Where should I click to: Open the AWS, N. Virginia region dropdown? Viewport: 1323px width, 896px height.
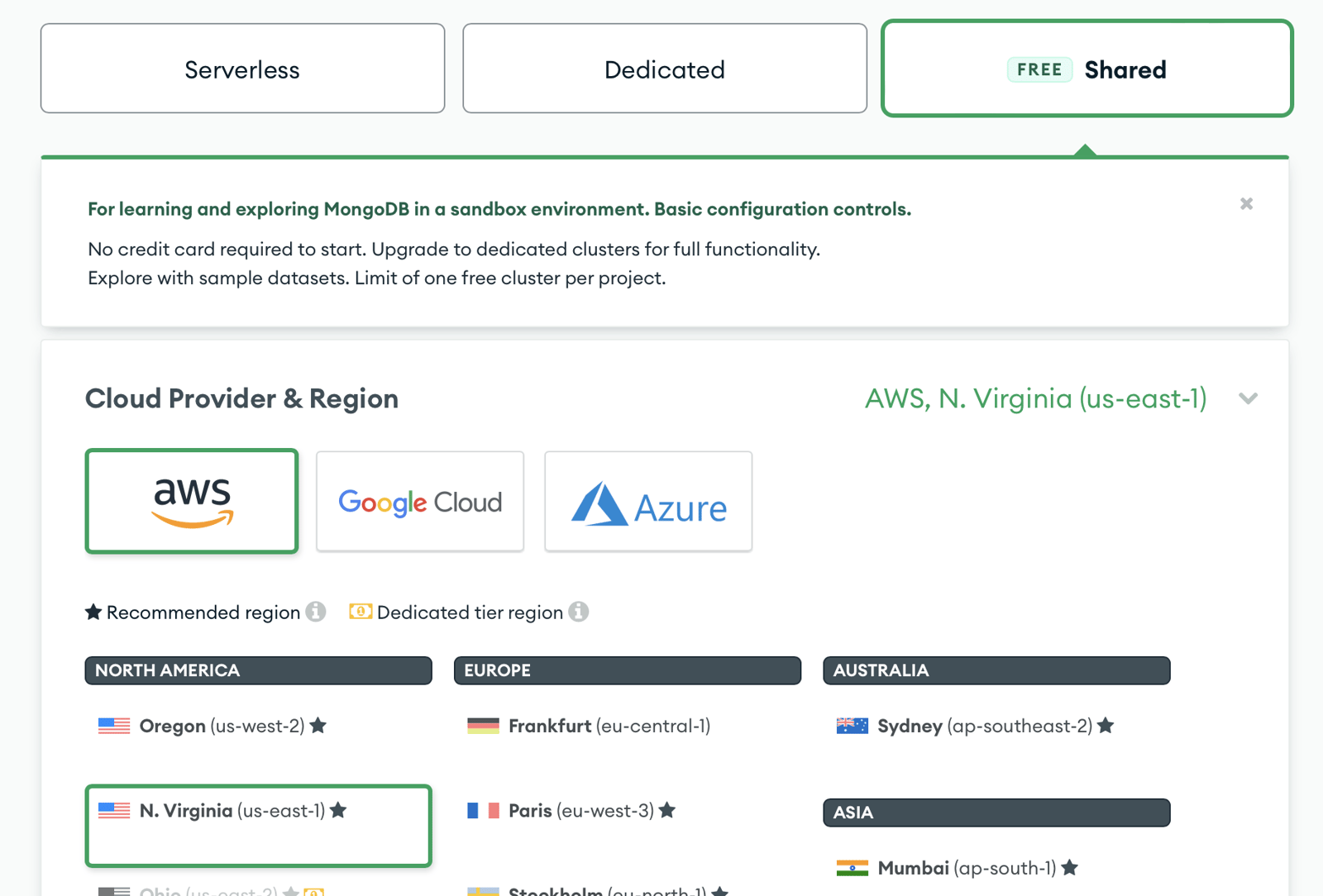pyautogui.click(x=1036, y=399)
